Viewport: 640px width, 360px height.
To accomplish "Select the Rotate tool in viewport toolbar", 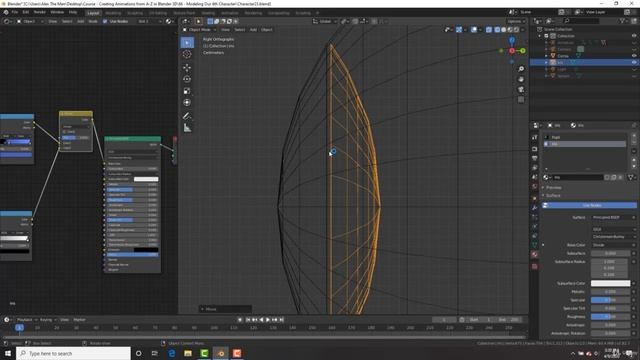I will pyautogui.click(x=187, y=79).
